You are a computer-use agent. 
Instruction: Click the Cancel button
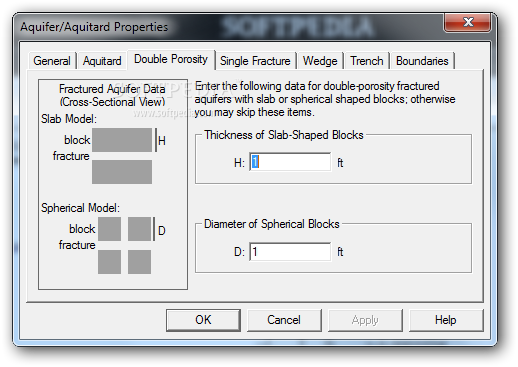point(284,320)
